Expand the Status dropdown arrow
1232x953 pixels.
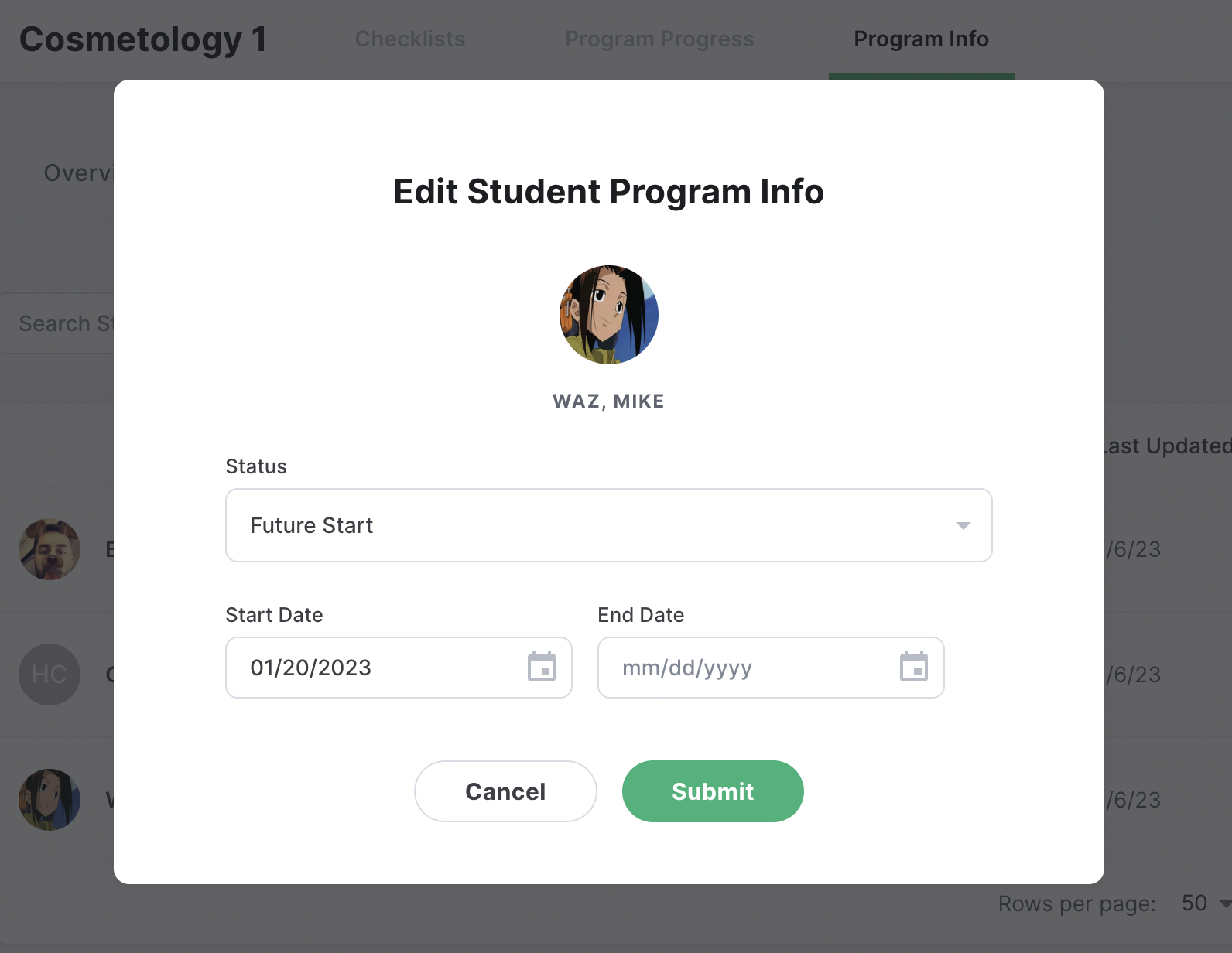[x=963, y=526]
